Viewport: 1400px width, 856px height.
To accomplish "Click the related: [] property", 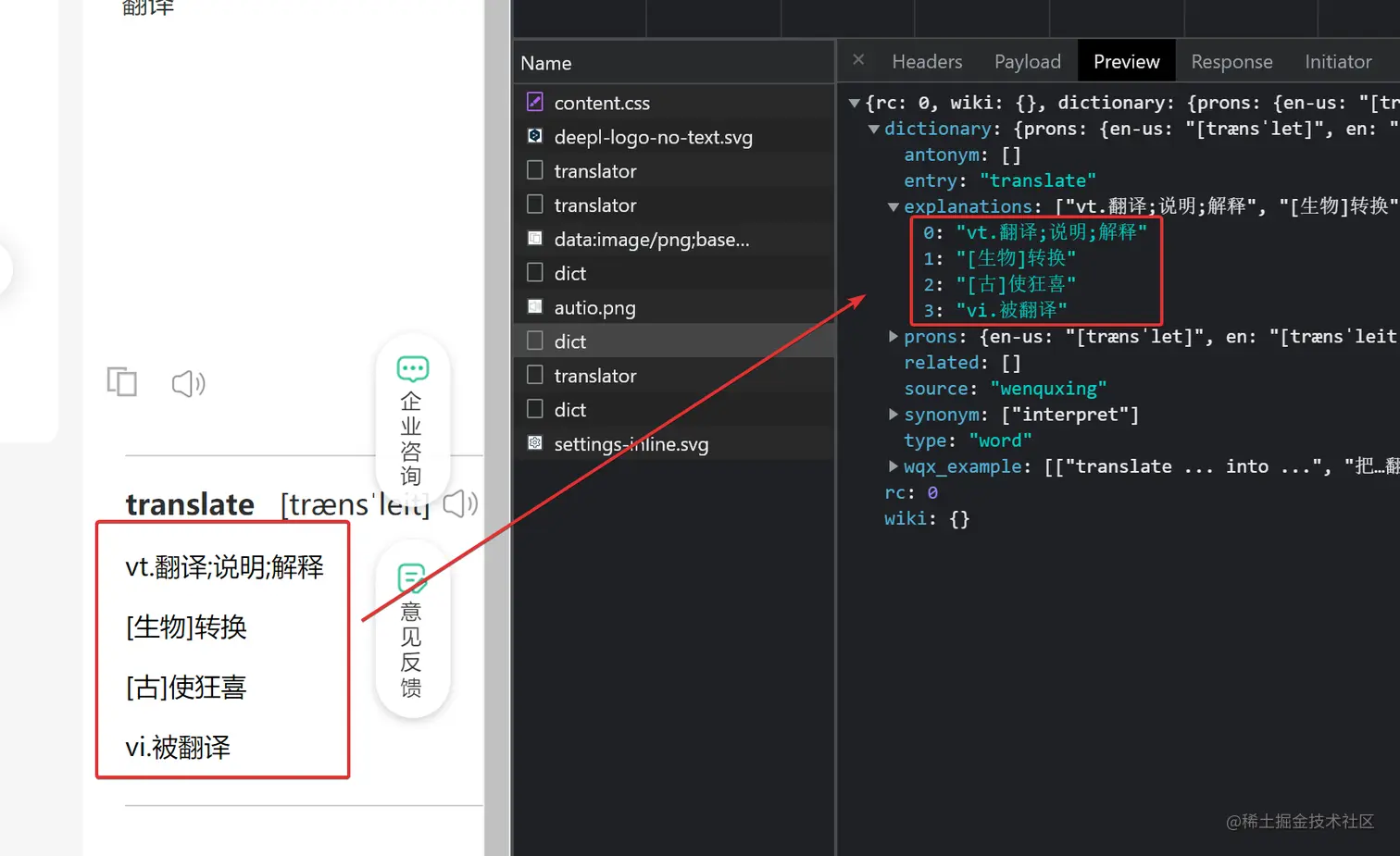I will click(x=962, y=363).
